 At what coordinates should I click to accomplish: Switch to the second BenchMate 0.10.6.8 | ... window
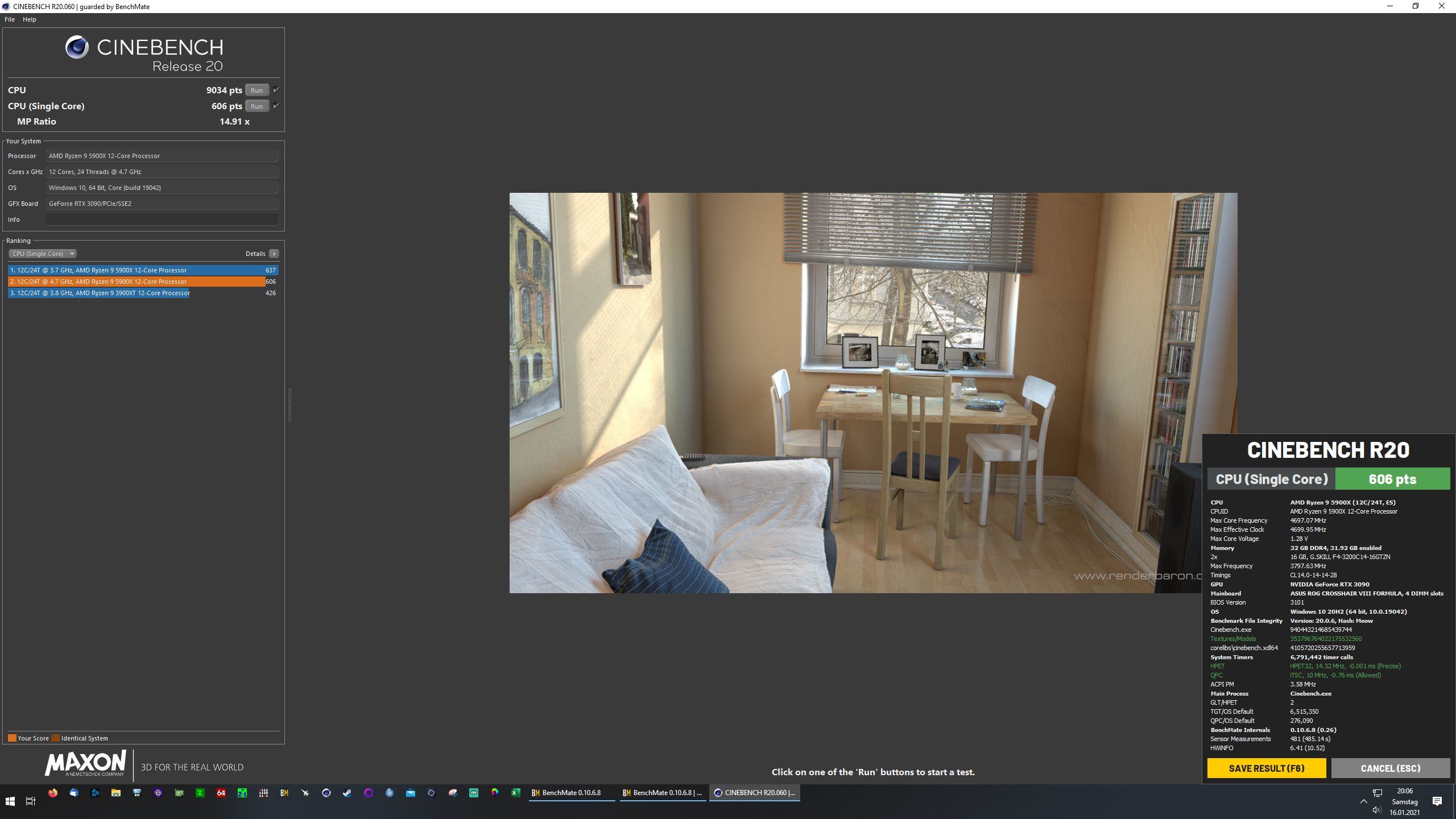tap(663, 793)
